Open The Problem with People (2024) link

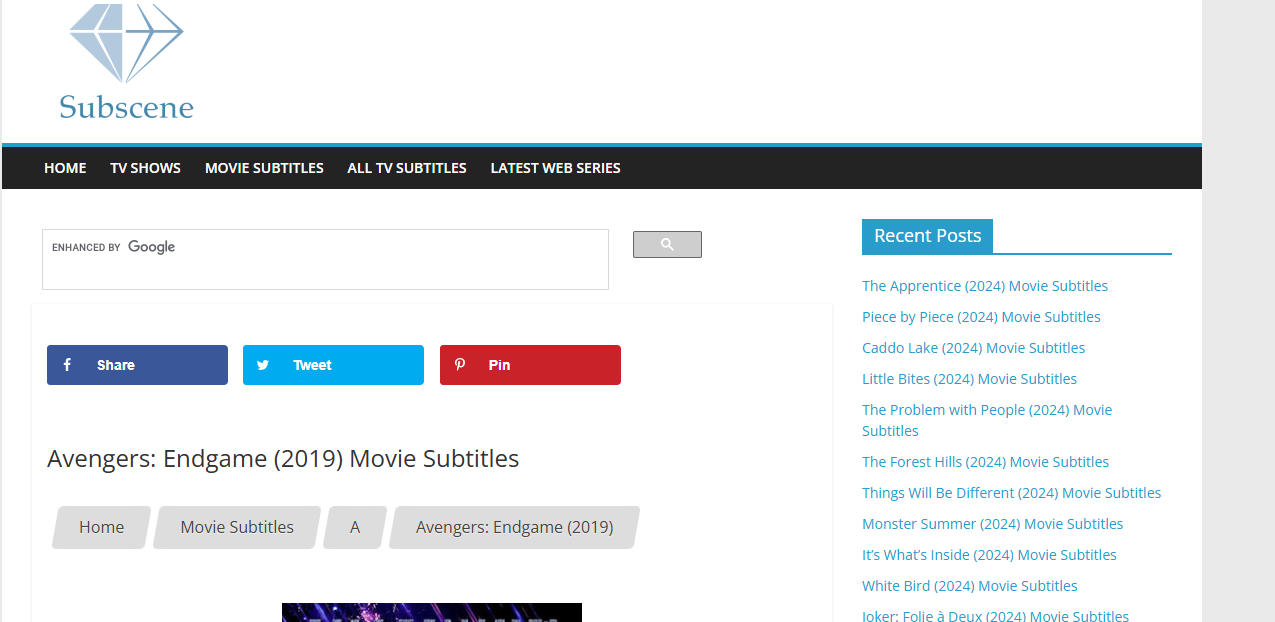tap(987, 420)
